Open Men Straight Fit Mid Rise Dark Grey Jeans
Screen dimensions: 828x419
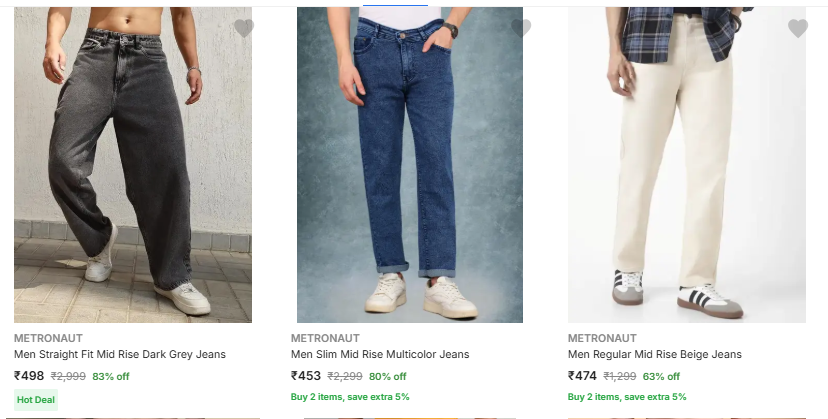coord(120,354)
